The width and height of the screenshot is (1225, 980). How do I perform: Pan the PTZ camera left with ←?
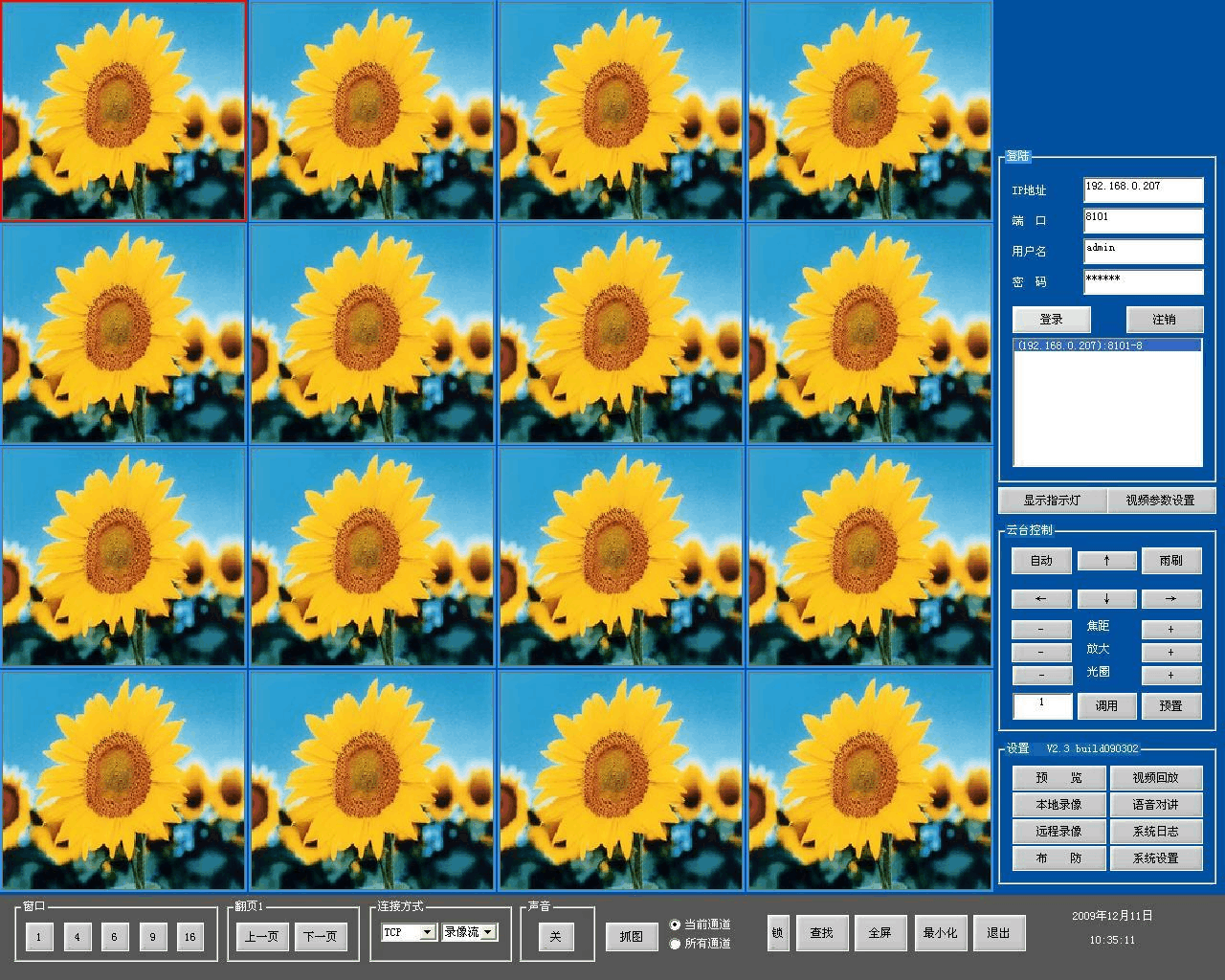(1040, 599)
